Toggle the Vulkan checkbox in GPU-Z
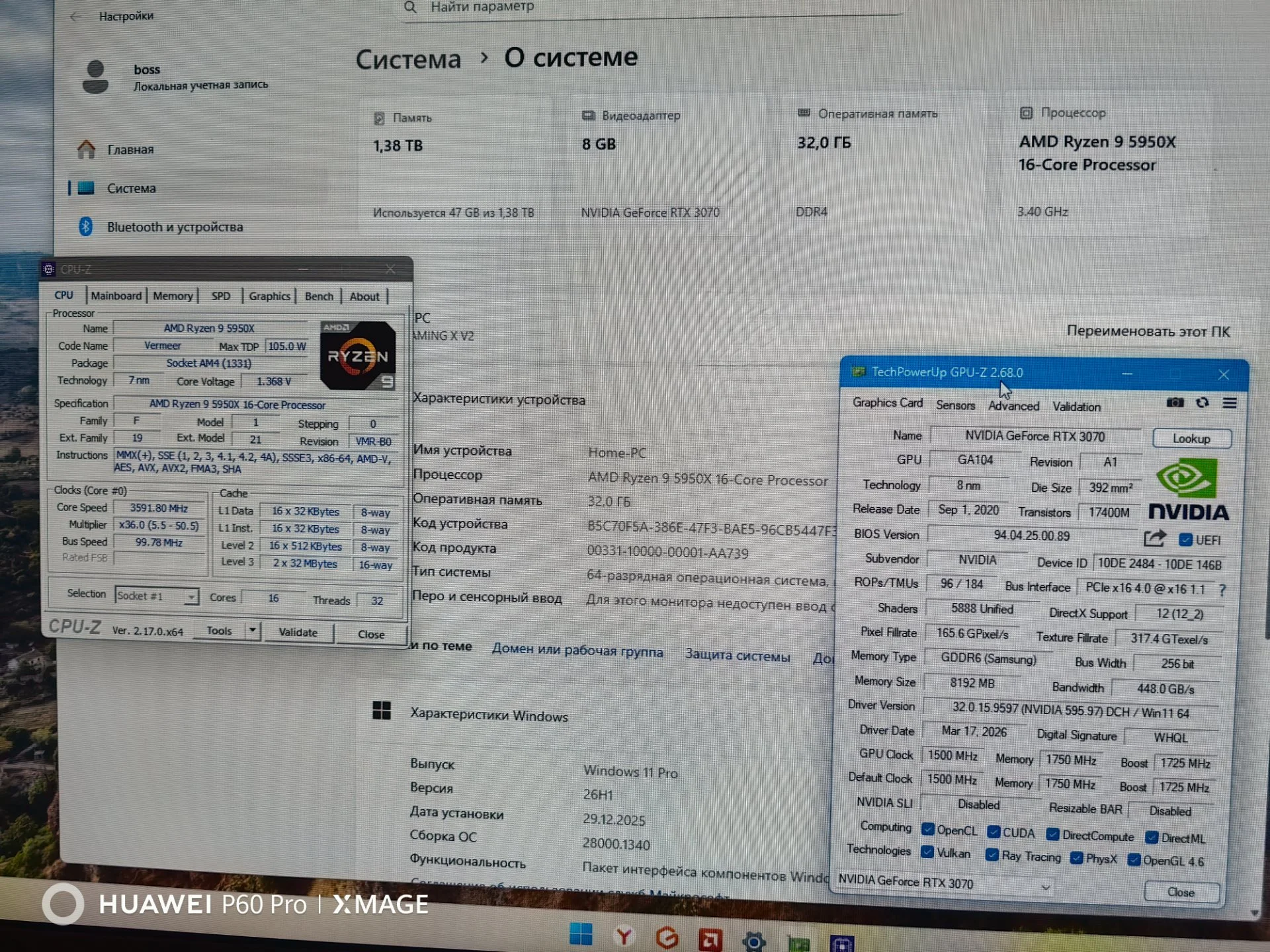This screenshot has width=1270, height=952. tap(927, 852)
